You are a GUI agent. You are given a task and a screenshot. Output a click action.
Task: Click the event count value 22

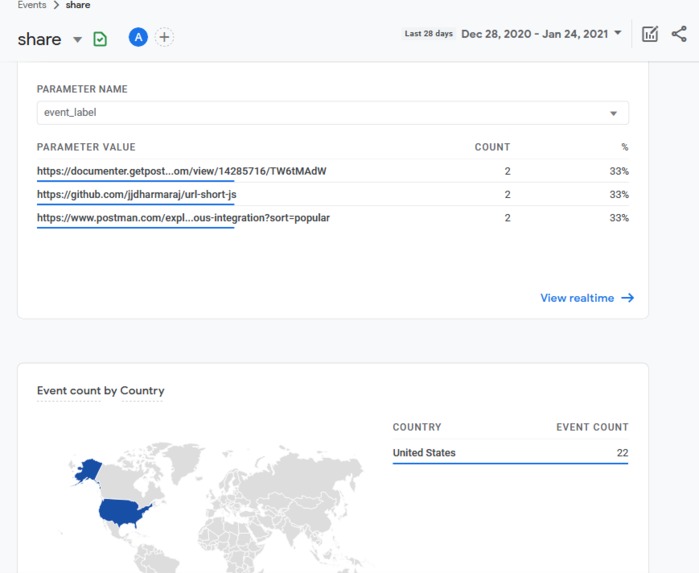(x=622, y=453)
